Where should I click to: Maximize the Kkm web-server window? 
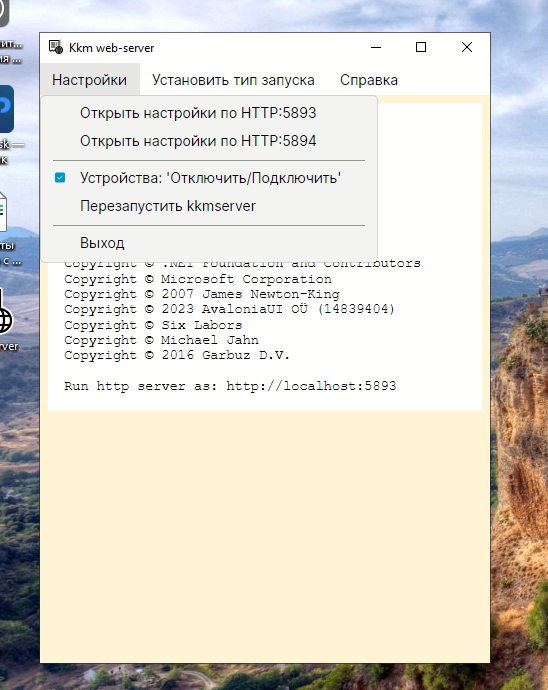(421, 47)
